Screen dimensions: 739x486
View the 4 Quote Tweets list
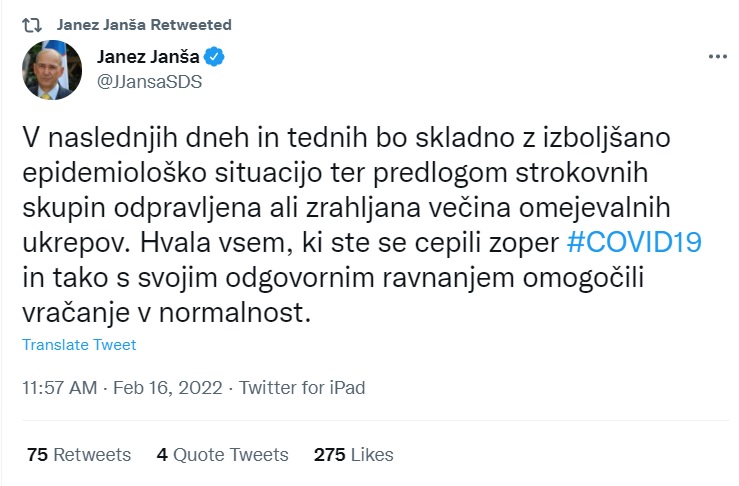pyautogui.click(x=222, y=454)
